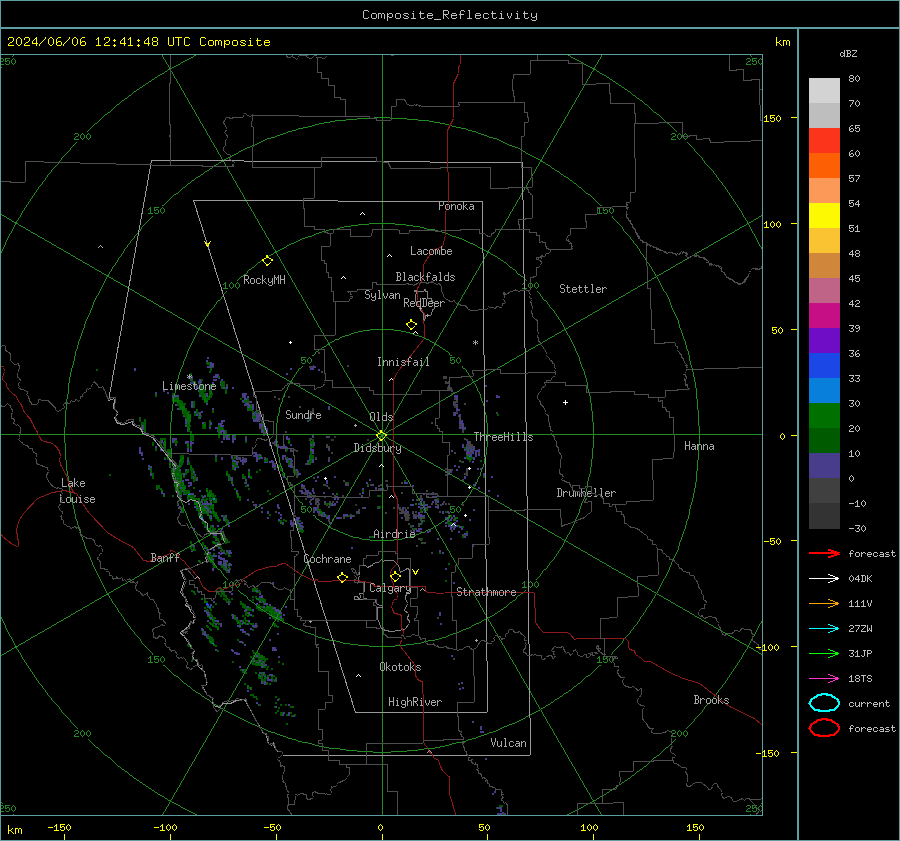Click the light gray 80-70 dBZ swatch
900x841 pixels.
pos(824,91)
